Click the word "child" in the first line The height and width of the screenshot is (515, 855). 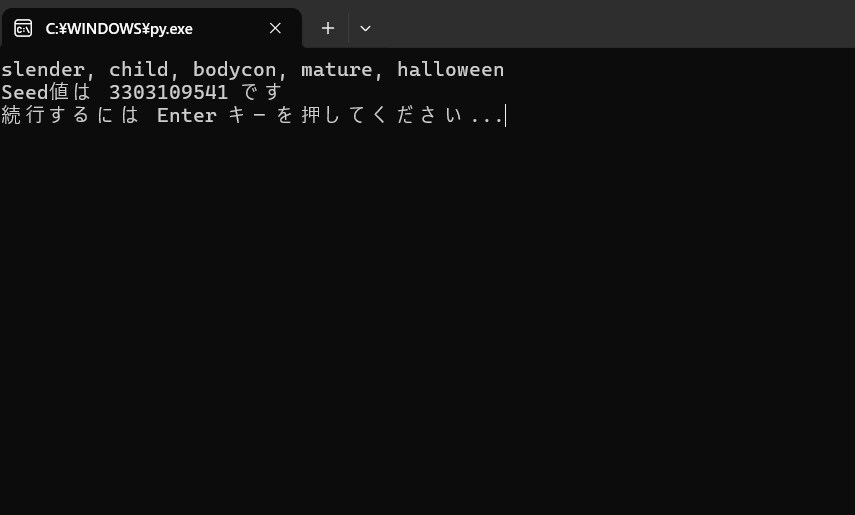(x=139, y=70)
